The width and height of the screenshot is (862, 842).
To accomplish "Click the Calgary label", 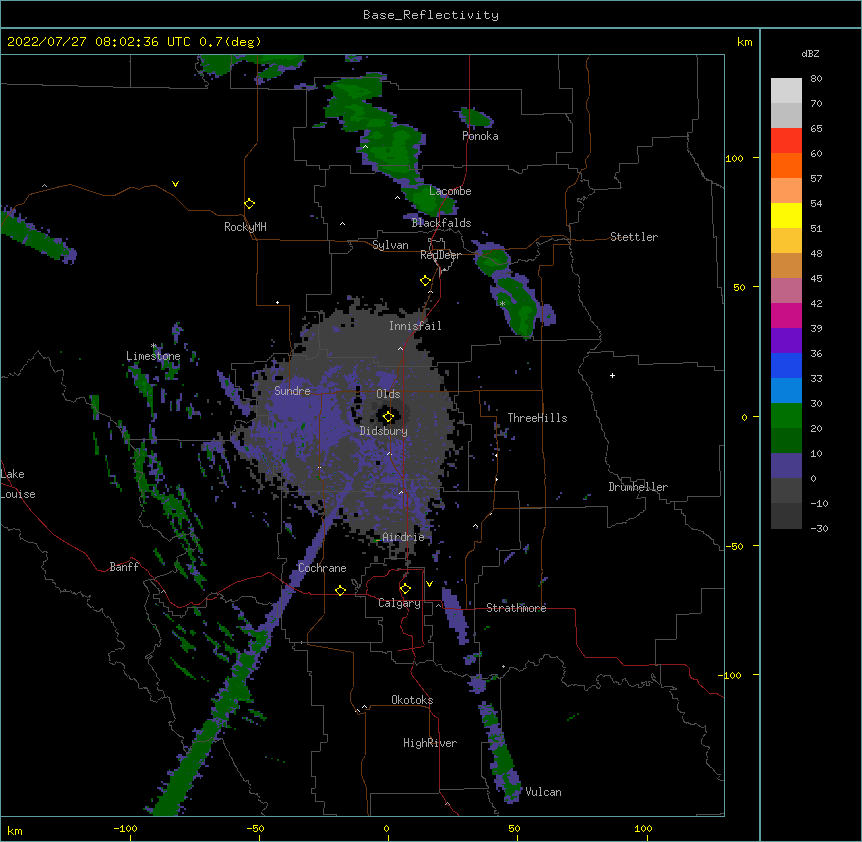I will pyautogui.click(x=399, y=603).
